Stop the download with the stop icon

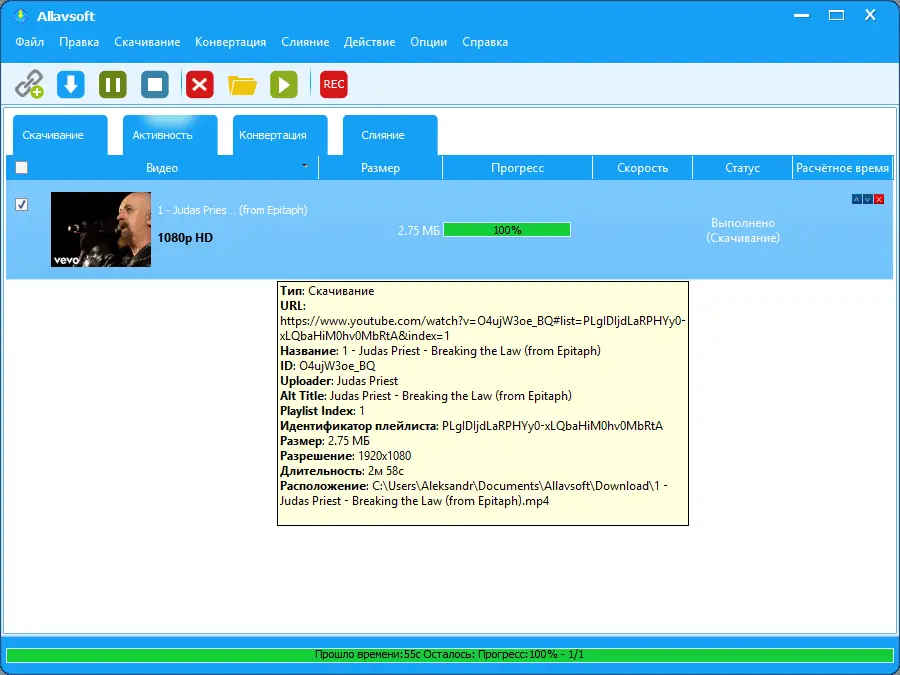click(154, 84)
